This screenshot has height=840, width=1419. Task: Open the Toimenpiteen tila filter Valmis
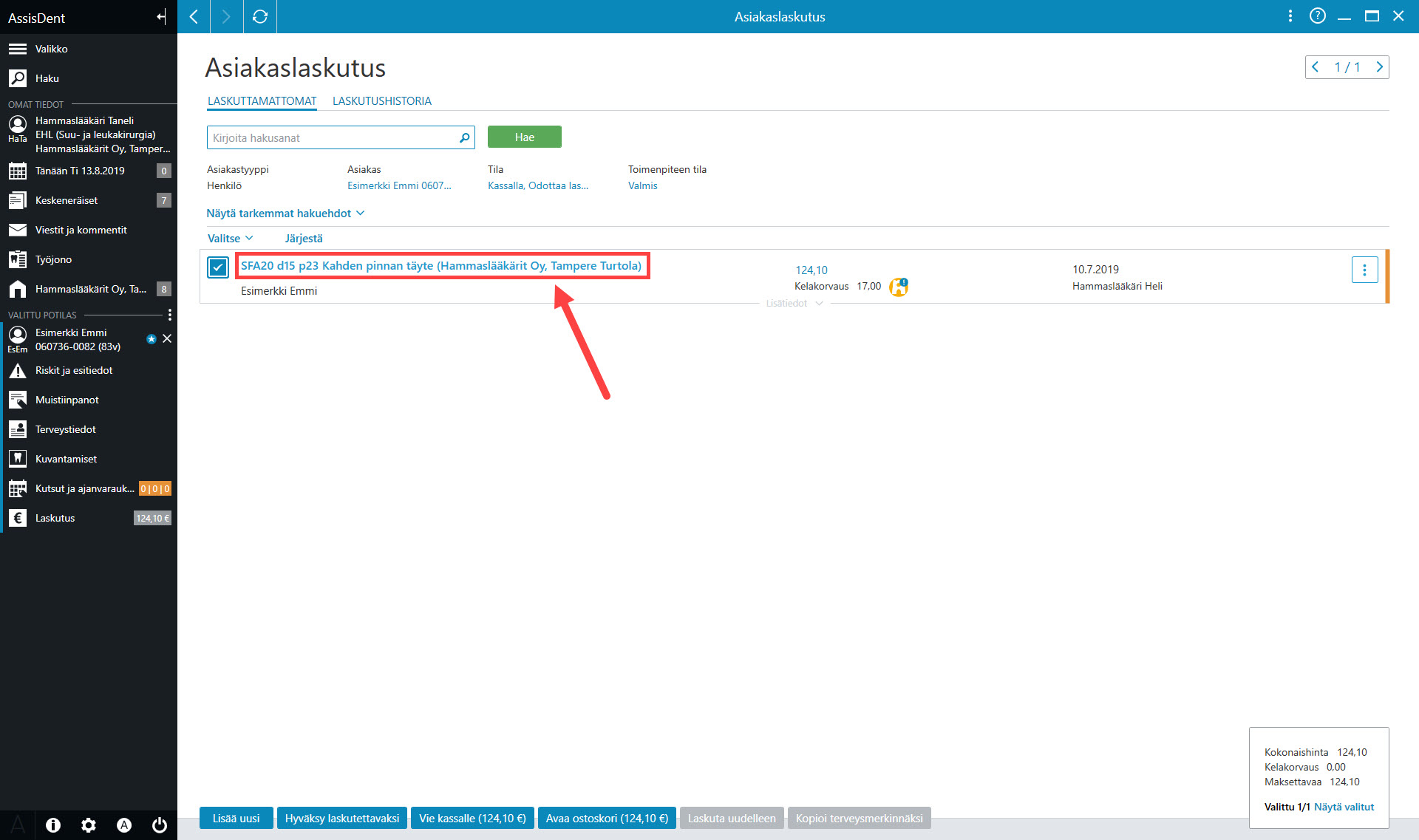[642, 185]
